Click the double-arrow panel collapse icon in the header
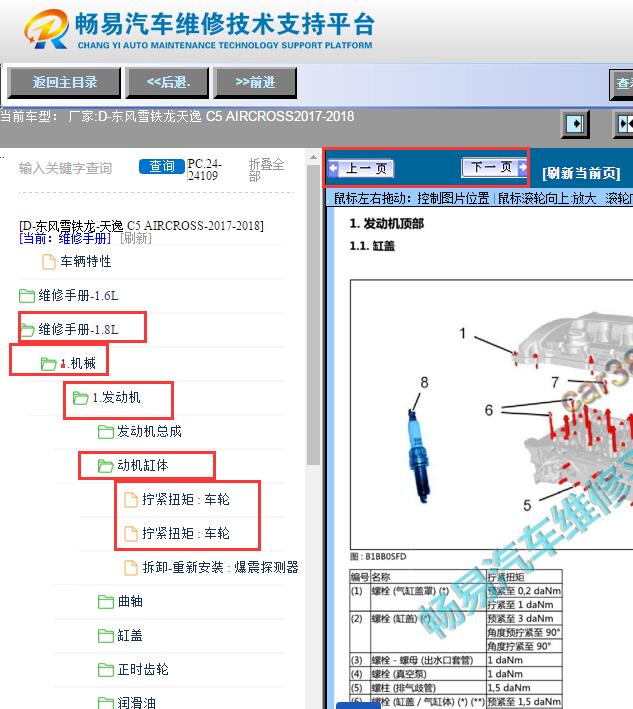 [625, 123]
